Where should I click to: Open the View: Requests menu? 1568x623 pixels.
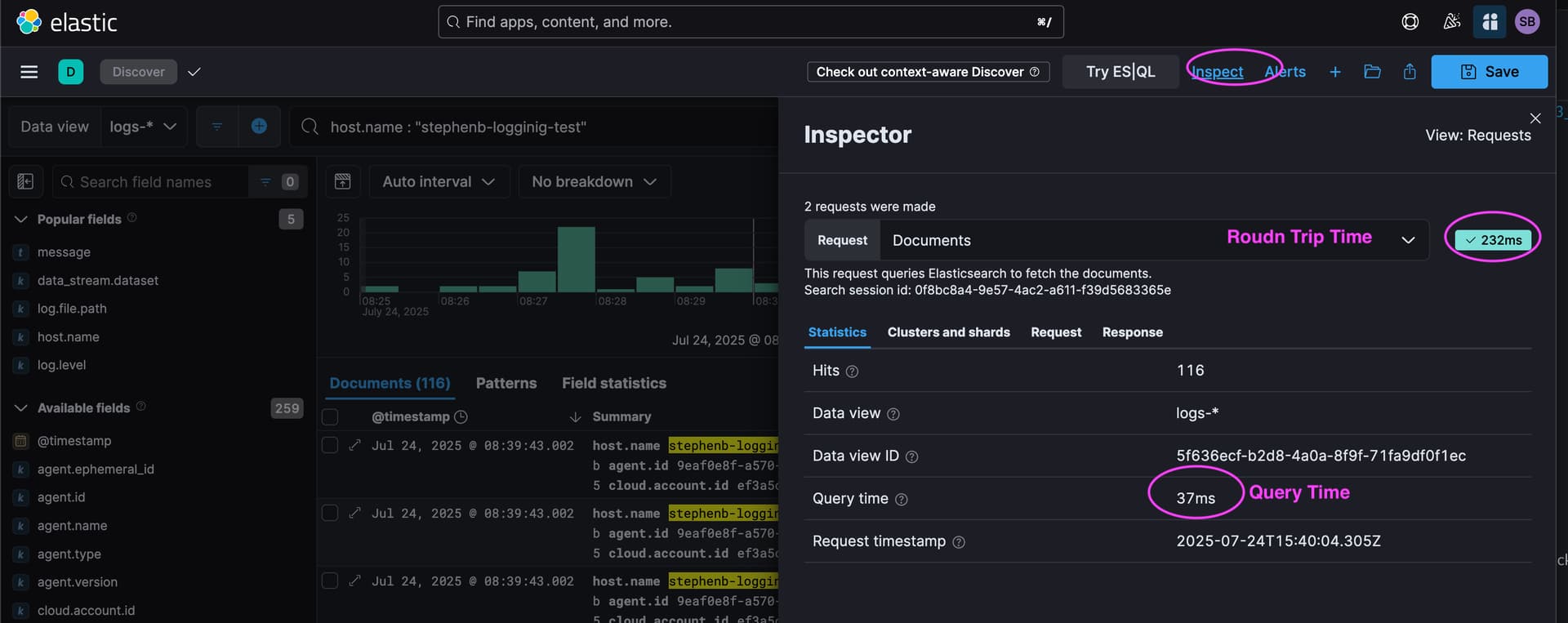coord(1478,136)
